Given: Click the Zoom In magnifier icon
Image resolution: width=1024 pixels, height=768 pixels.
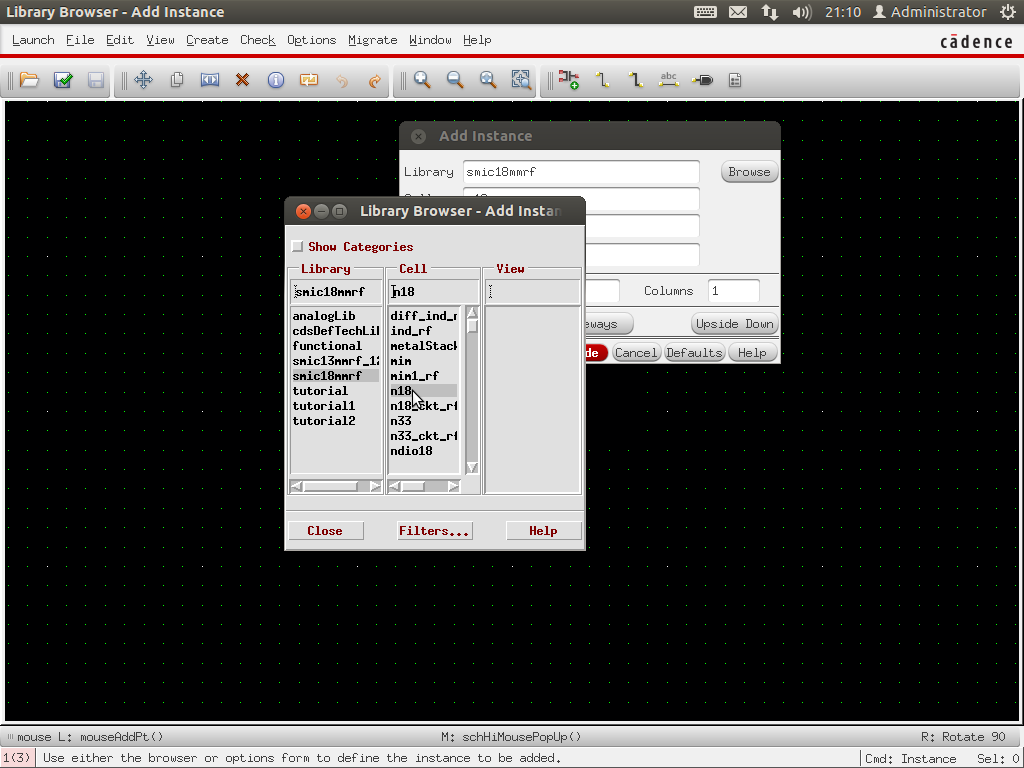Looking at the screenshot, I should 422,80.
